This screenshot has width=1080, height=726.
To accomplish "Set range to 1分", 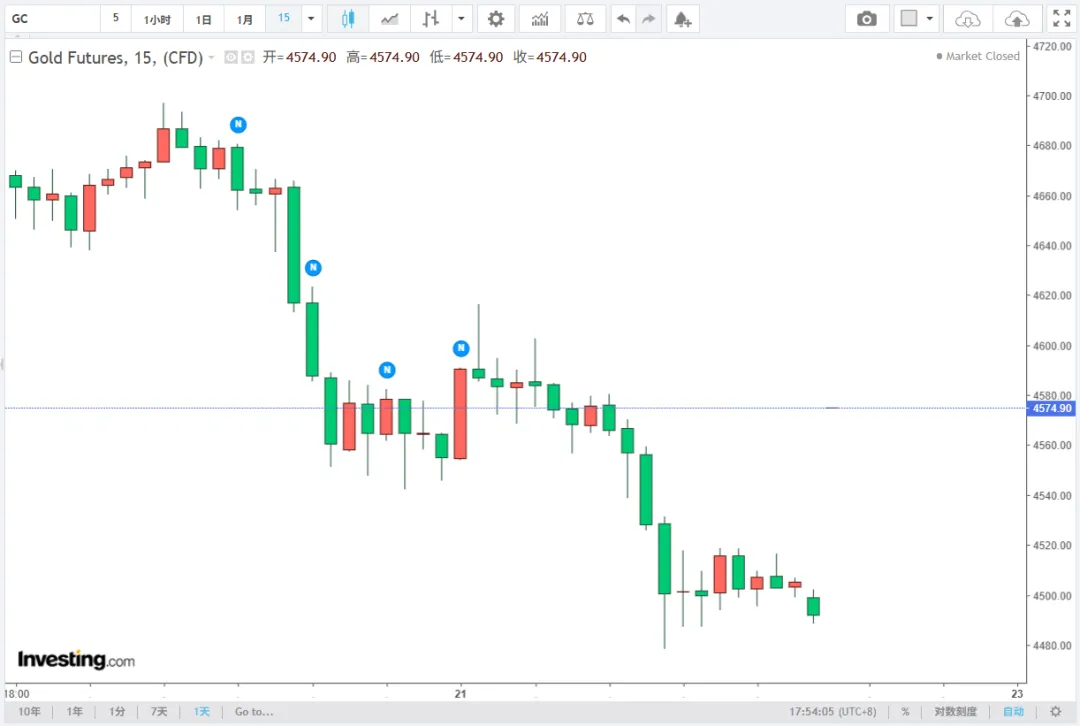I will tap(117, 712).
